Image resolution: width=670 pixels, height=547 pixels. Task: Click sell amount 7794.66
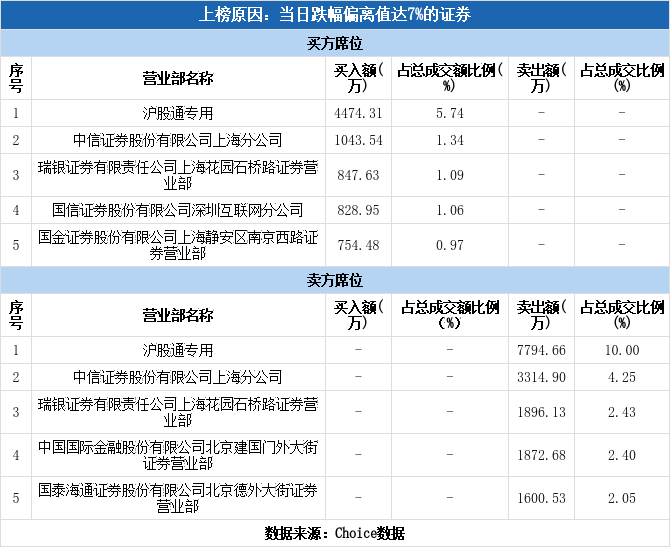(x=541, y=350)
